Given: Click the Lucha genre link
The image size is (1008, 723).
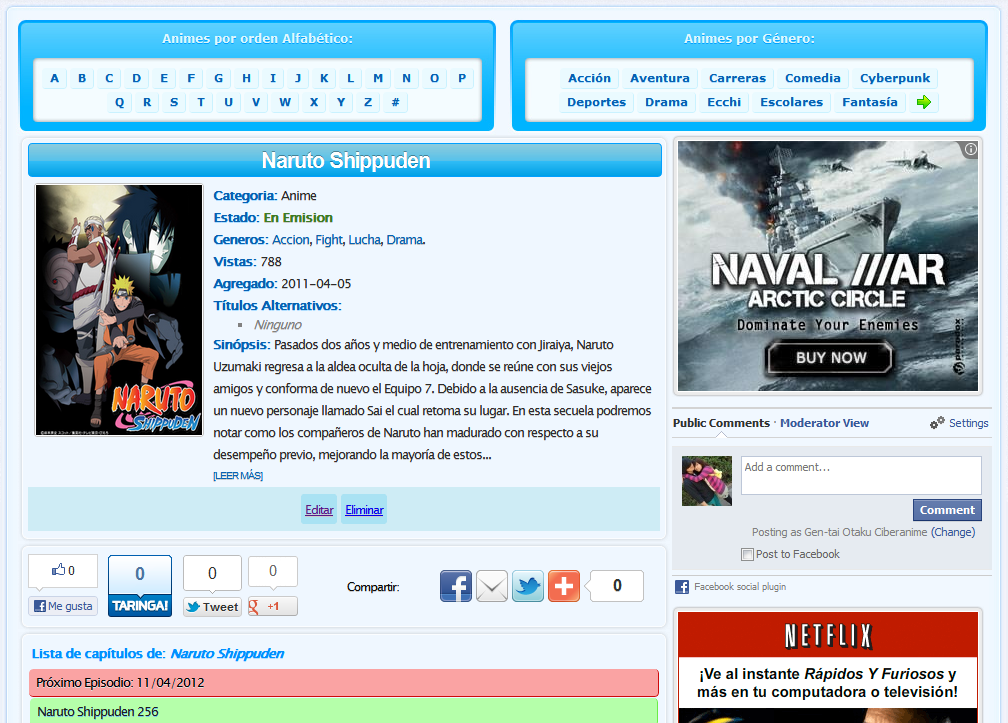Looking at the screenshot, I should pos(364,240).
